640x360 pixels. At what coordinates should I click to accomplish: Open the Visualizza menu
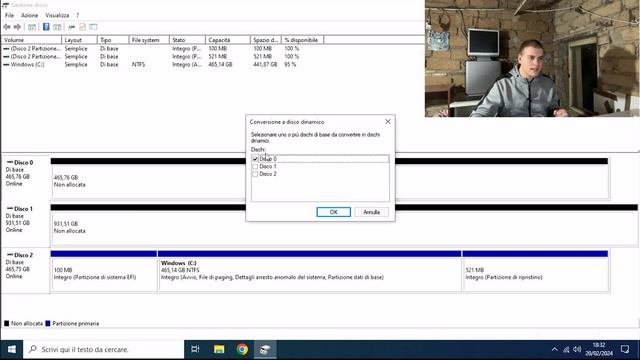pos(57,15)
